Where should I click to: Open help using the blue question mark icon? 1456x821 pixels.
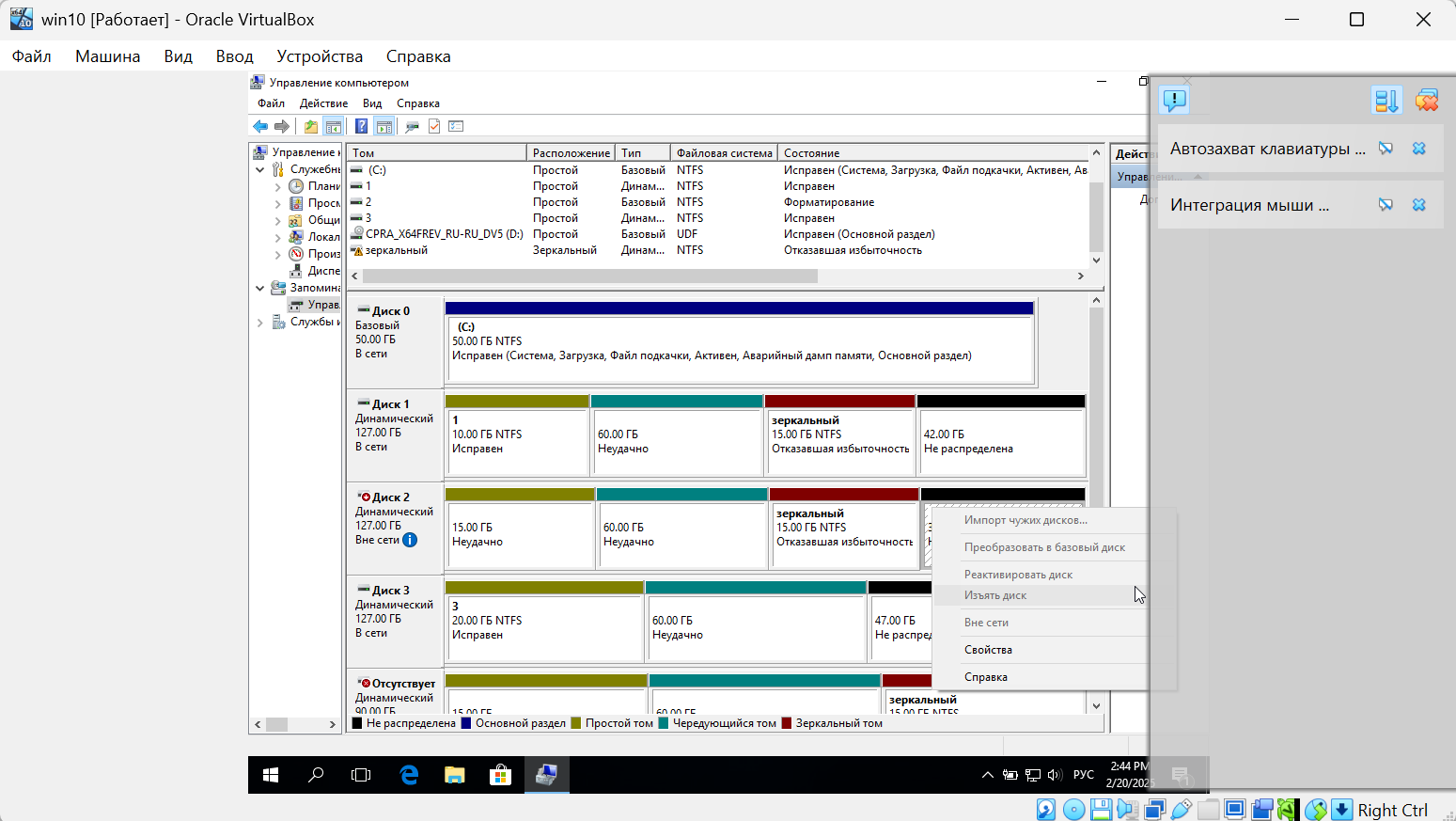[361, 126]
